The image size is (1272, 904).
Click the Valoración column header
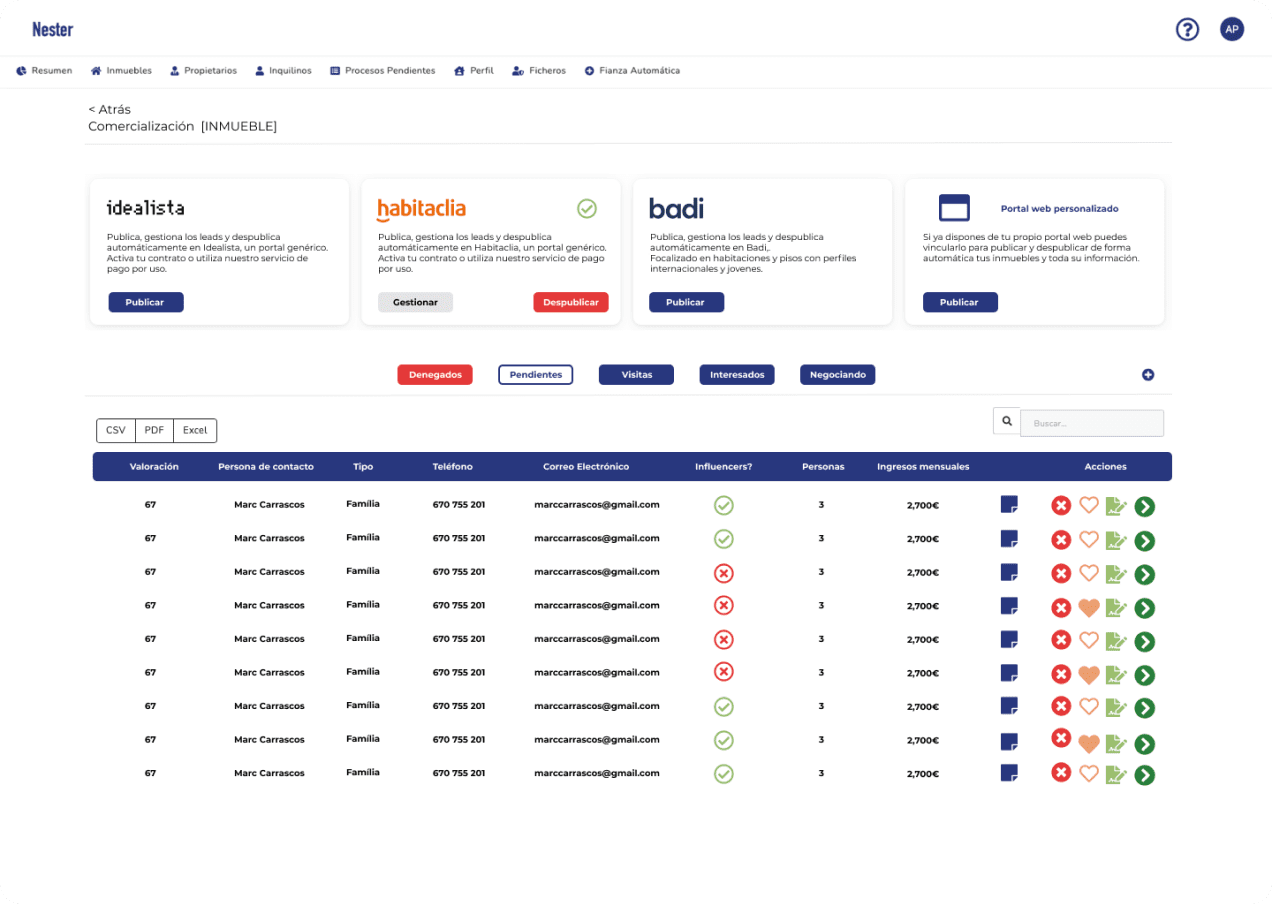pyautogui.click(x=154, y=466)
